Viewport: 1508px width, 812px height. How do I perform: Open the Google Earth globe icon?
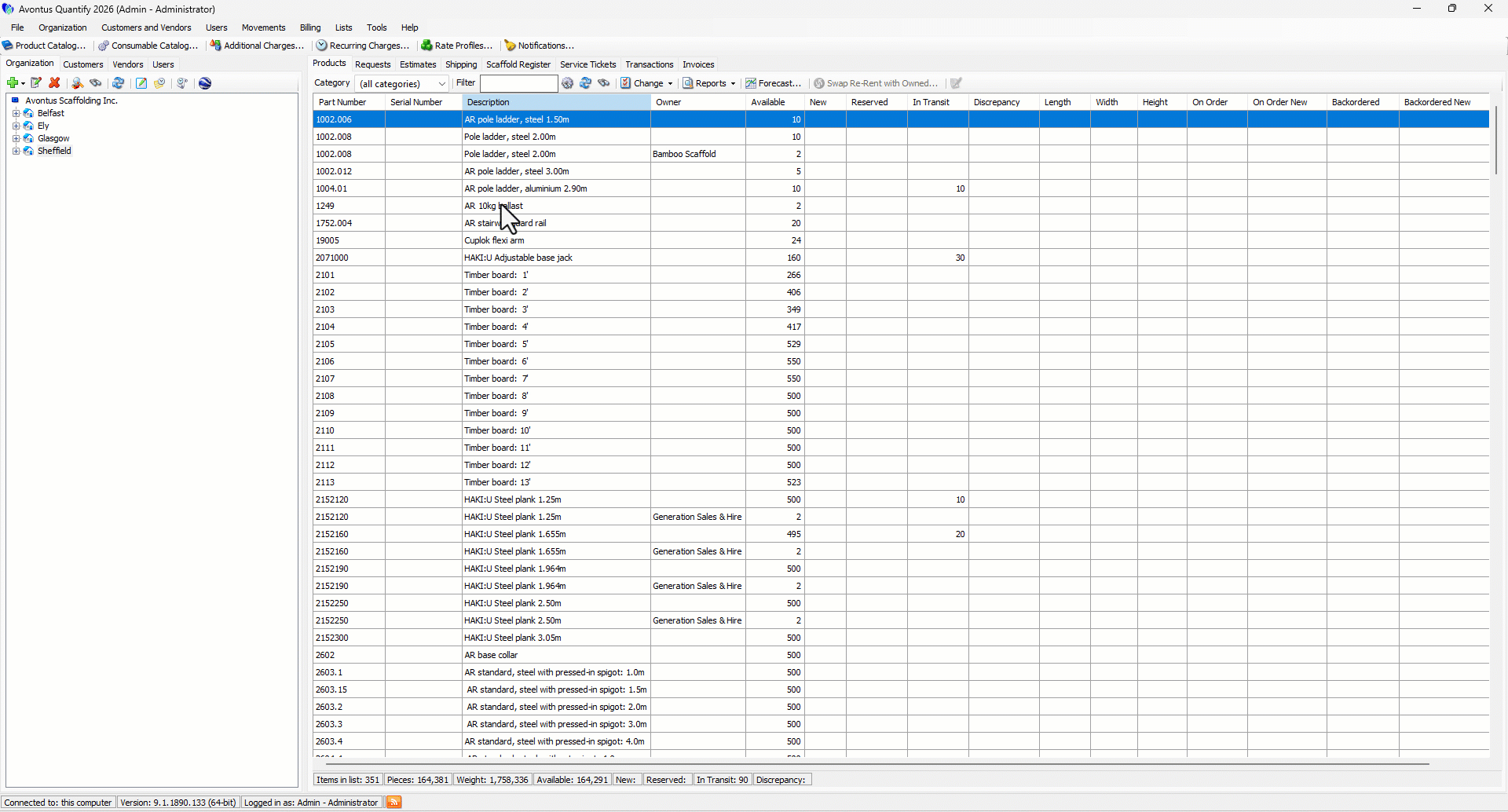205,83
